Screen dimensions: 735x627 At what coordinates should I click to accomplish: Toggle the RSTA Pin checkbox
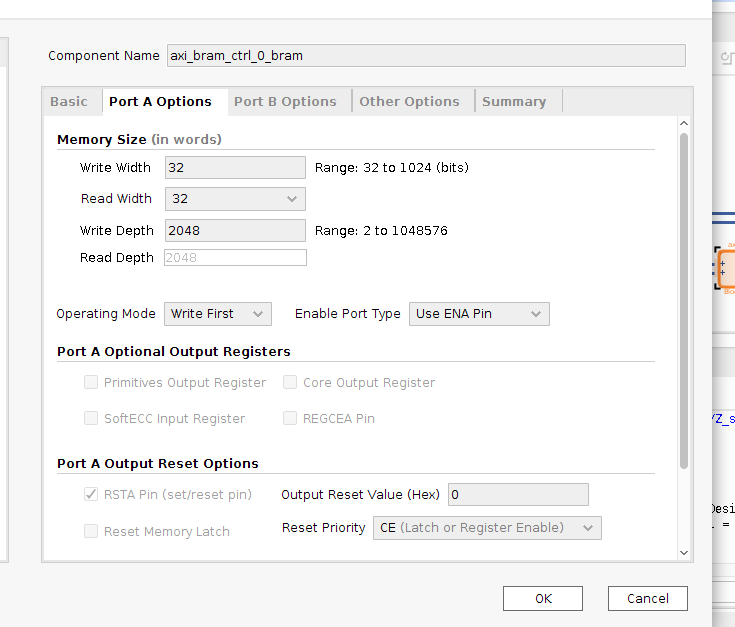tap(92, 495)
